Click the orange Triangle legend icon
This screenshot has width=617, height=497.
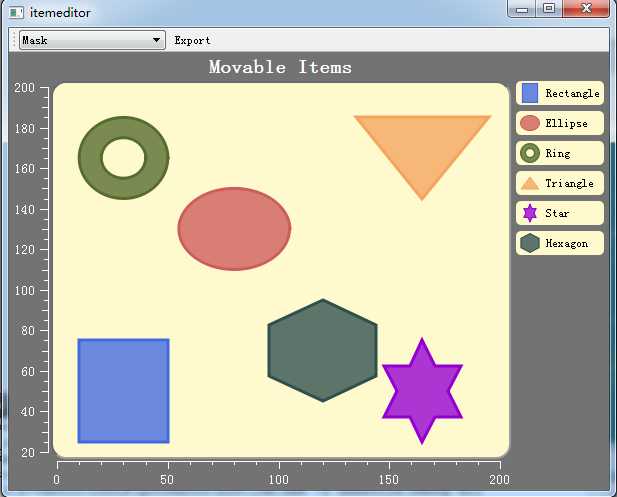tap(530, 184)
